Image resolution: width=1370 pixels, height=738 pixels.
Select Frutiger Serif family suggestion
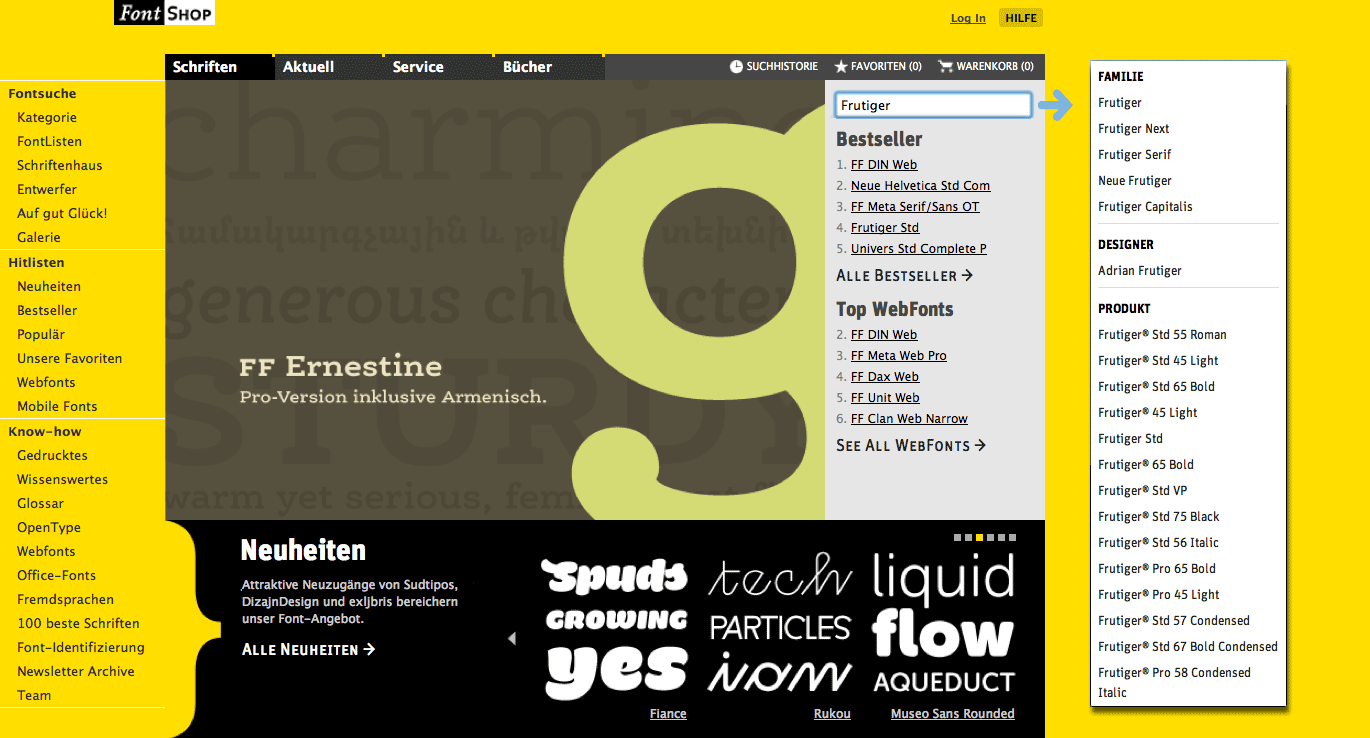click(x=1134, y=155)
